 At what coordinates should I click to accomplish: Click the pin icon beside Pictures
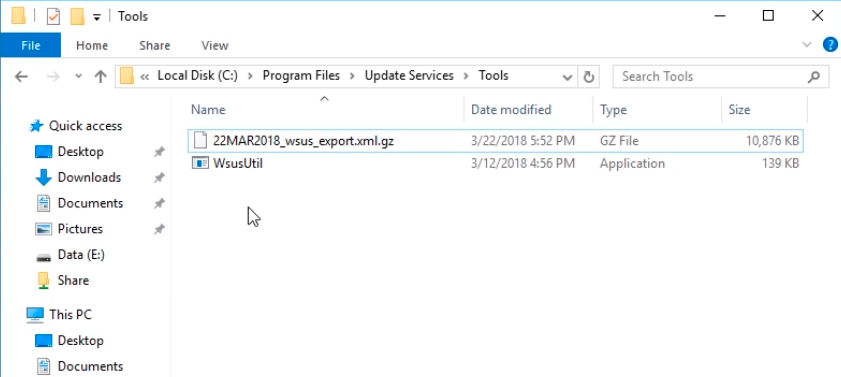[159, 230]
